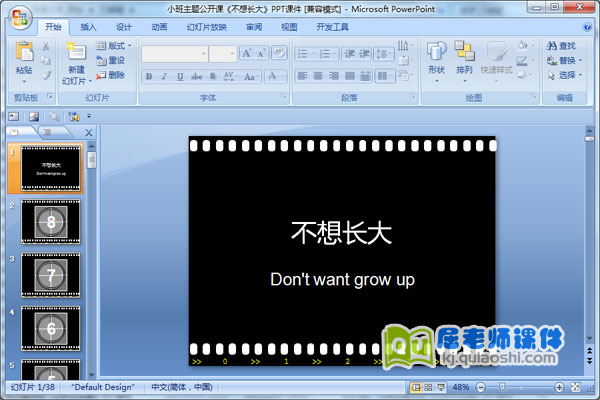
Task: Click the Copy icon under Cut
Action: pos(46,60)
